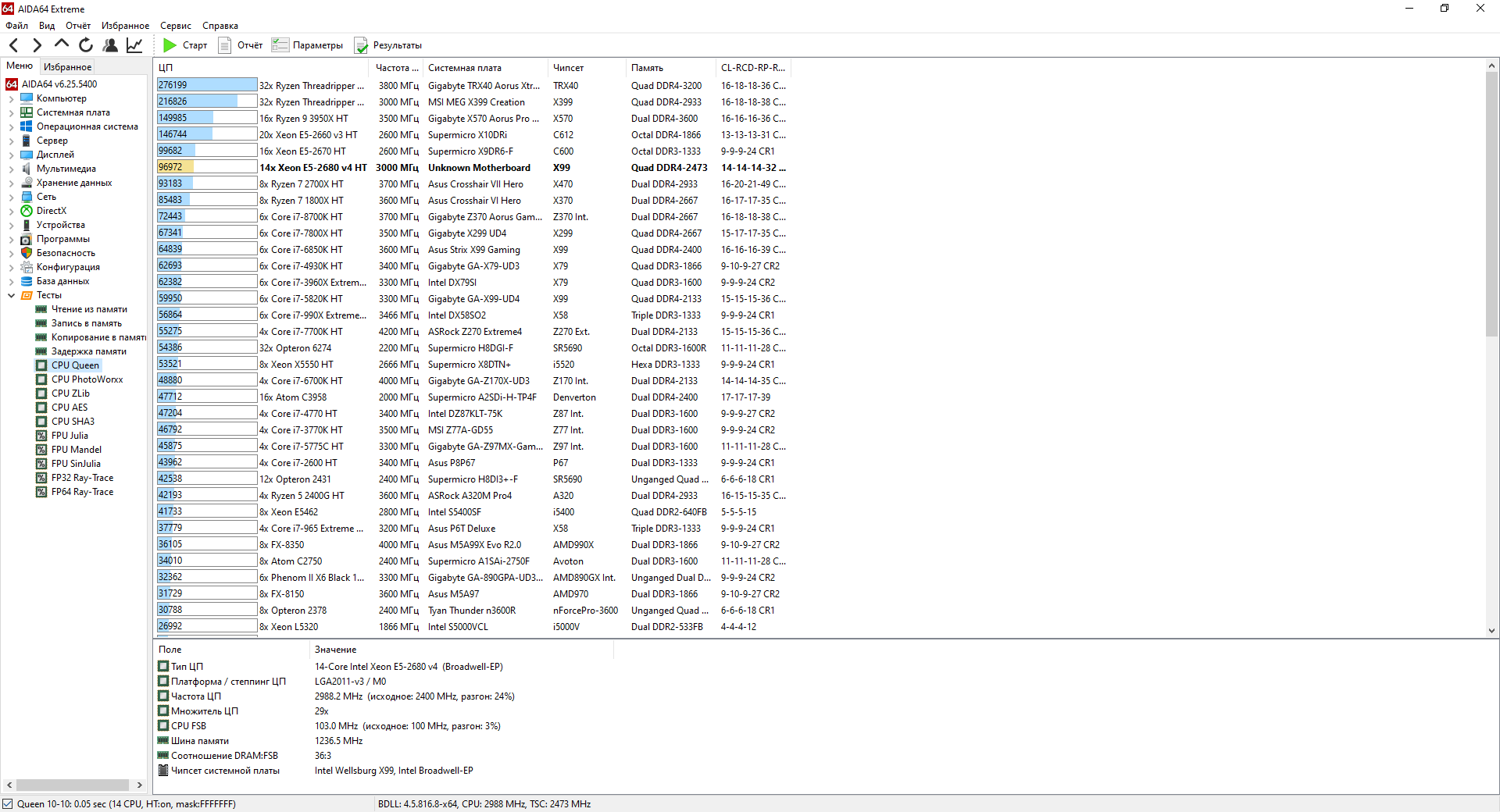Open Параметры from the toolbar
1500x812 pixels.
307,45
